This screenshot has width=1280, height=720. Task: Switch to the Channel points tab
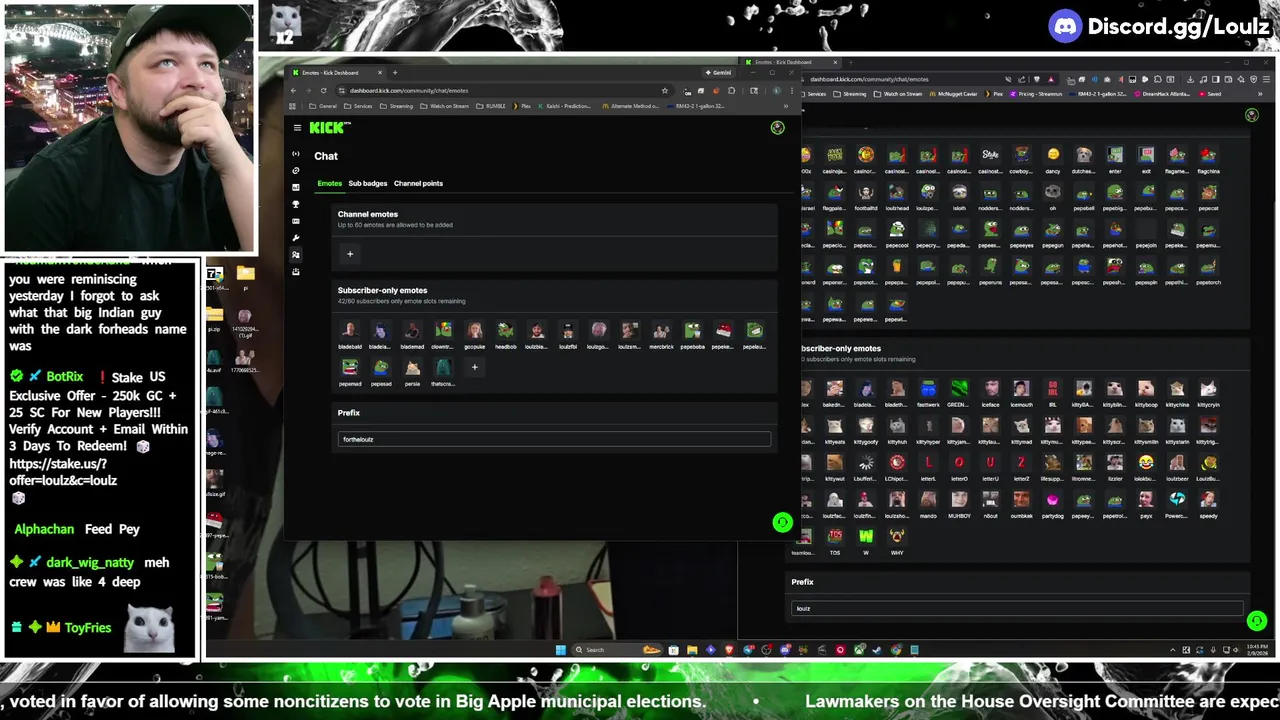(x=418, y=183)
